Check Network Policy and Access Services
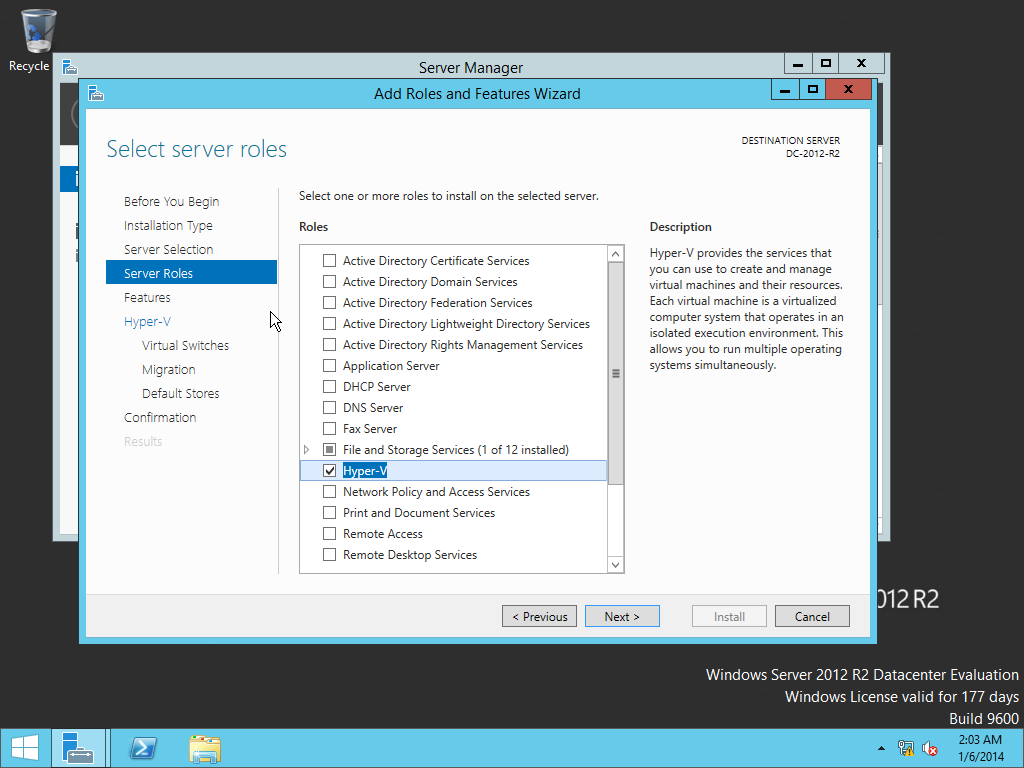1024x768 pixels. point(330,492)
